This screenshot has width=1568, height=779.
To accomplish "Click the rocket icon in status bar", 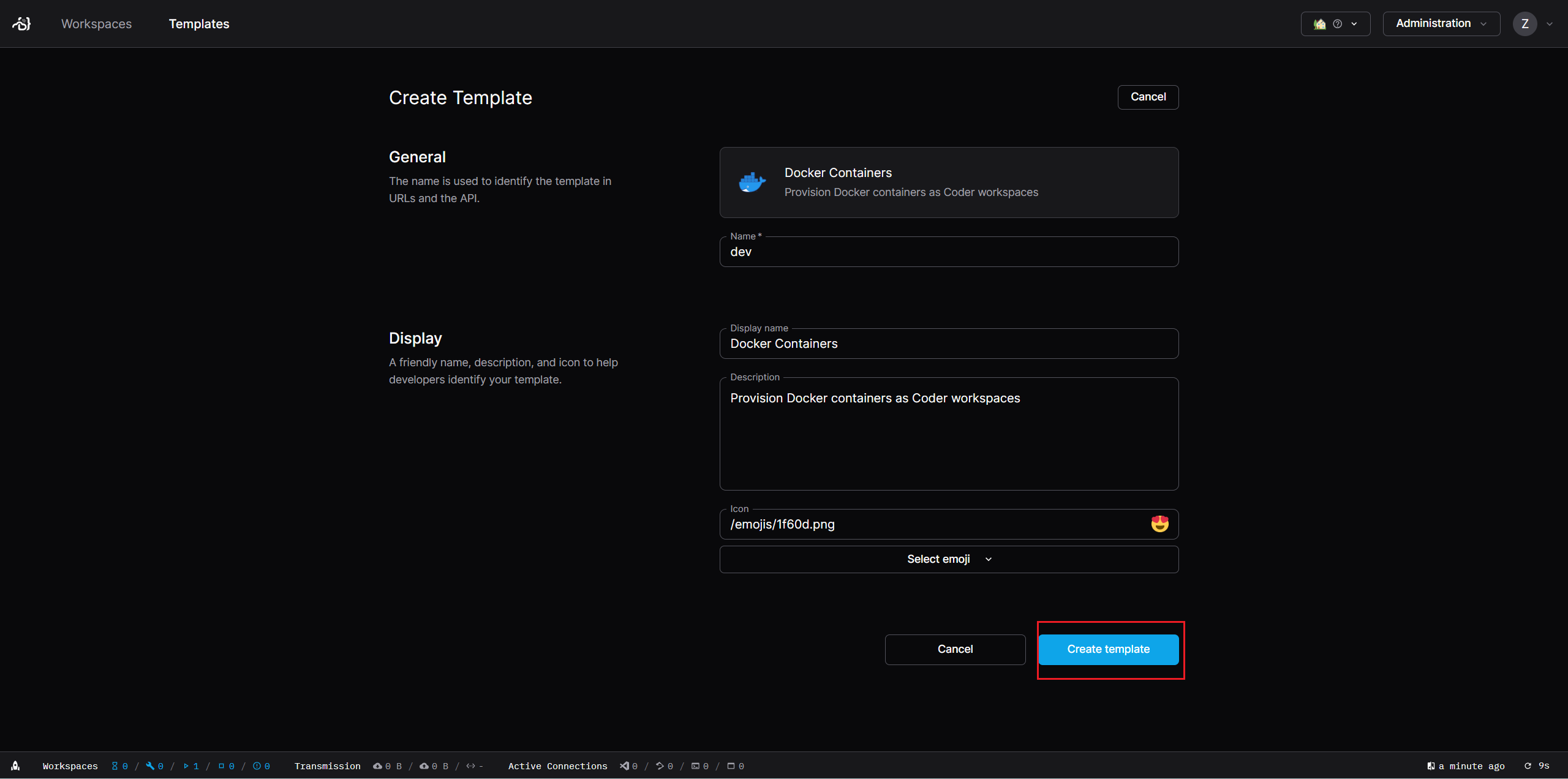I will click(x=16, y=766).
